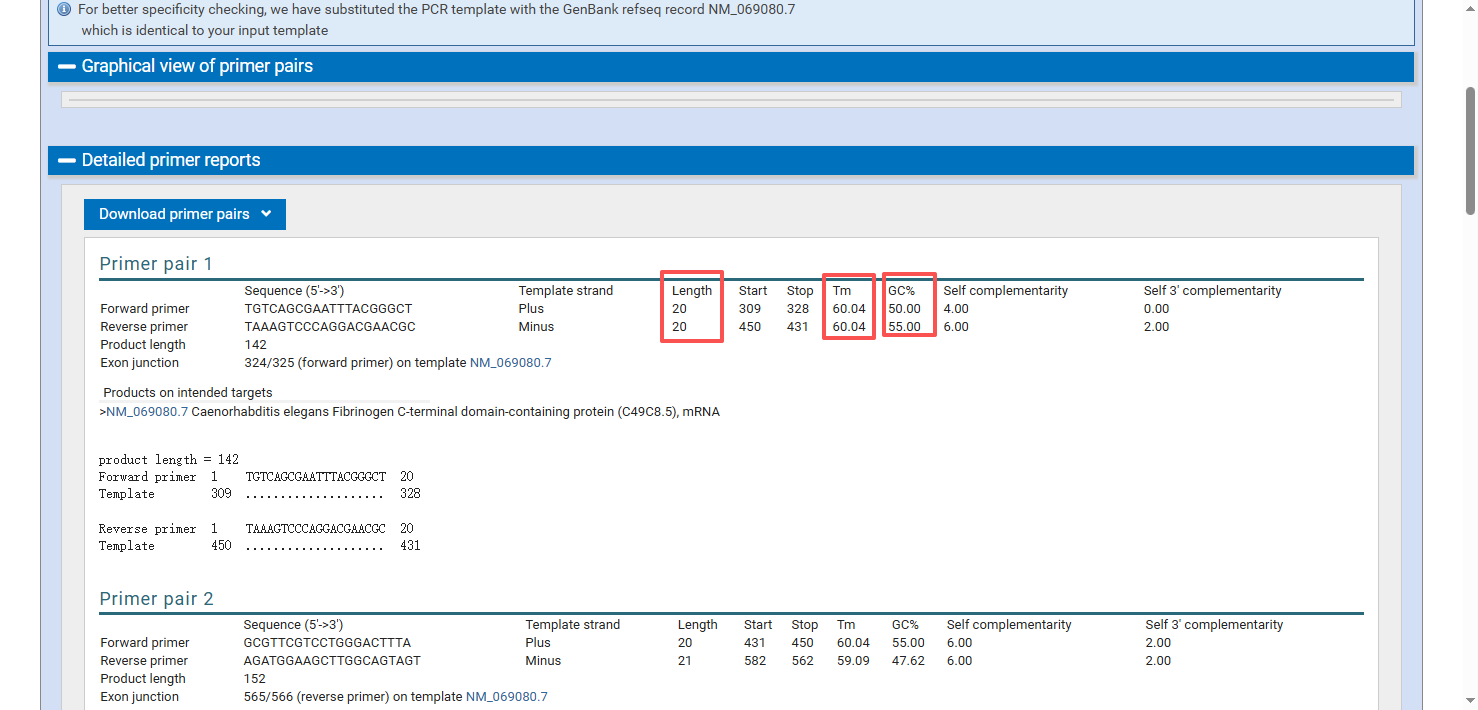Collapse the Graphical view of primer pairs section
Image resolution: width=1478 pixels, height=710 pixels.
197,67
